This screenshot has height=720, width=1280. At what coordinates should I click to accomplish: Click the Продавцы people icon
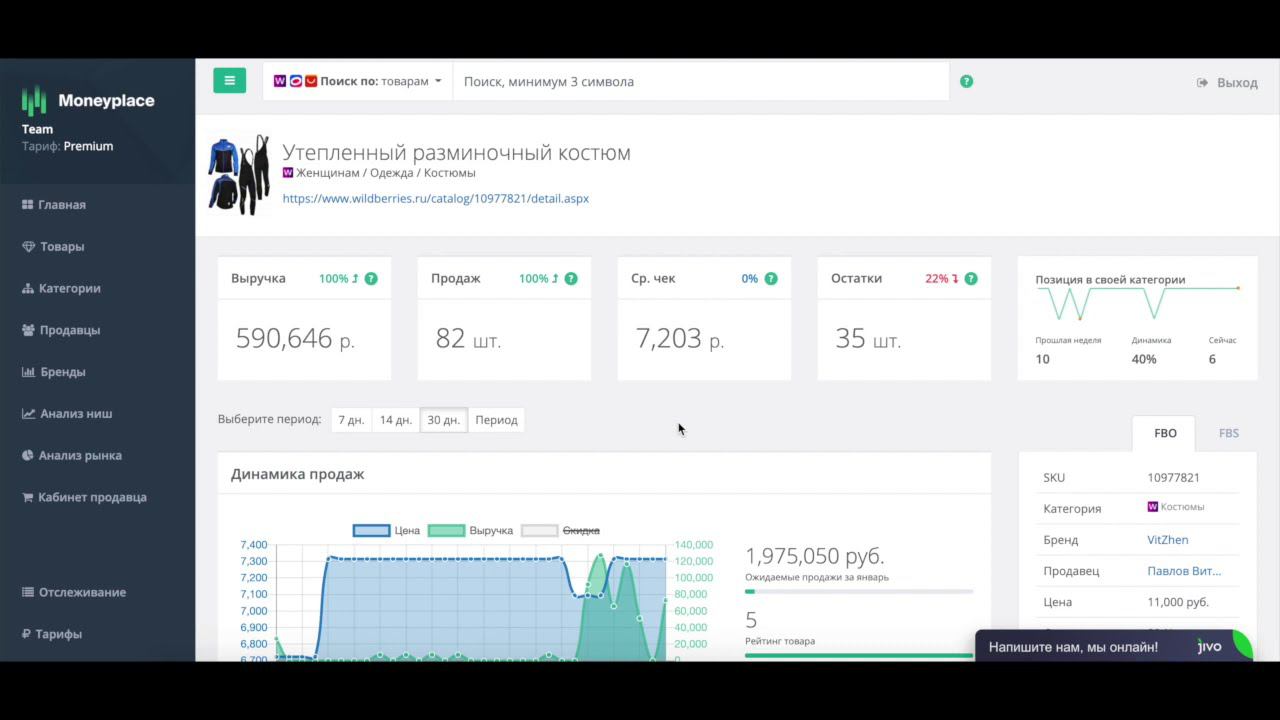(28, 330)
